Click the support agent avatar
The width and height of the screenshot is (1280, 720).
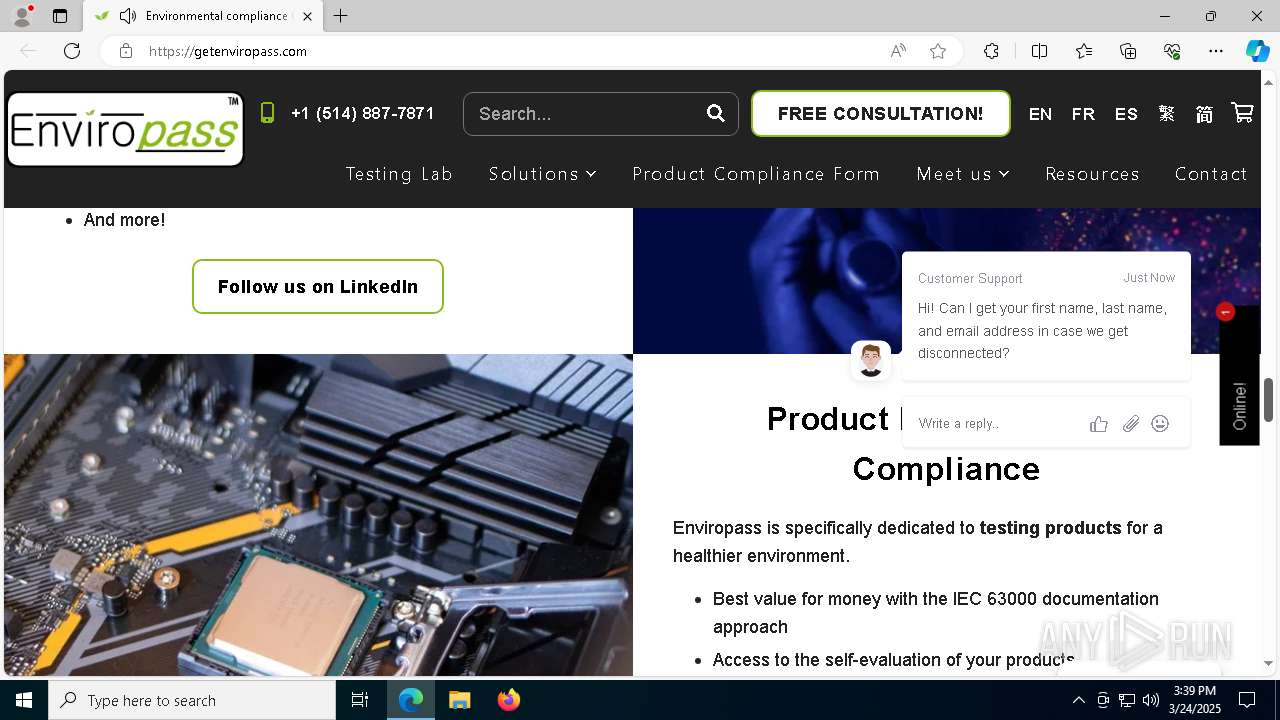point(870,360)
